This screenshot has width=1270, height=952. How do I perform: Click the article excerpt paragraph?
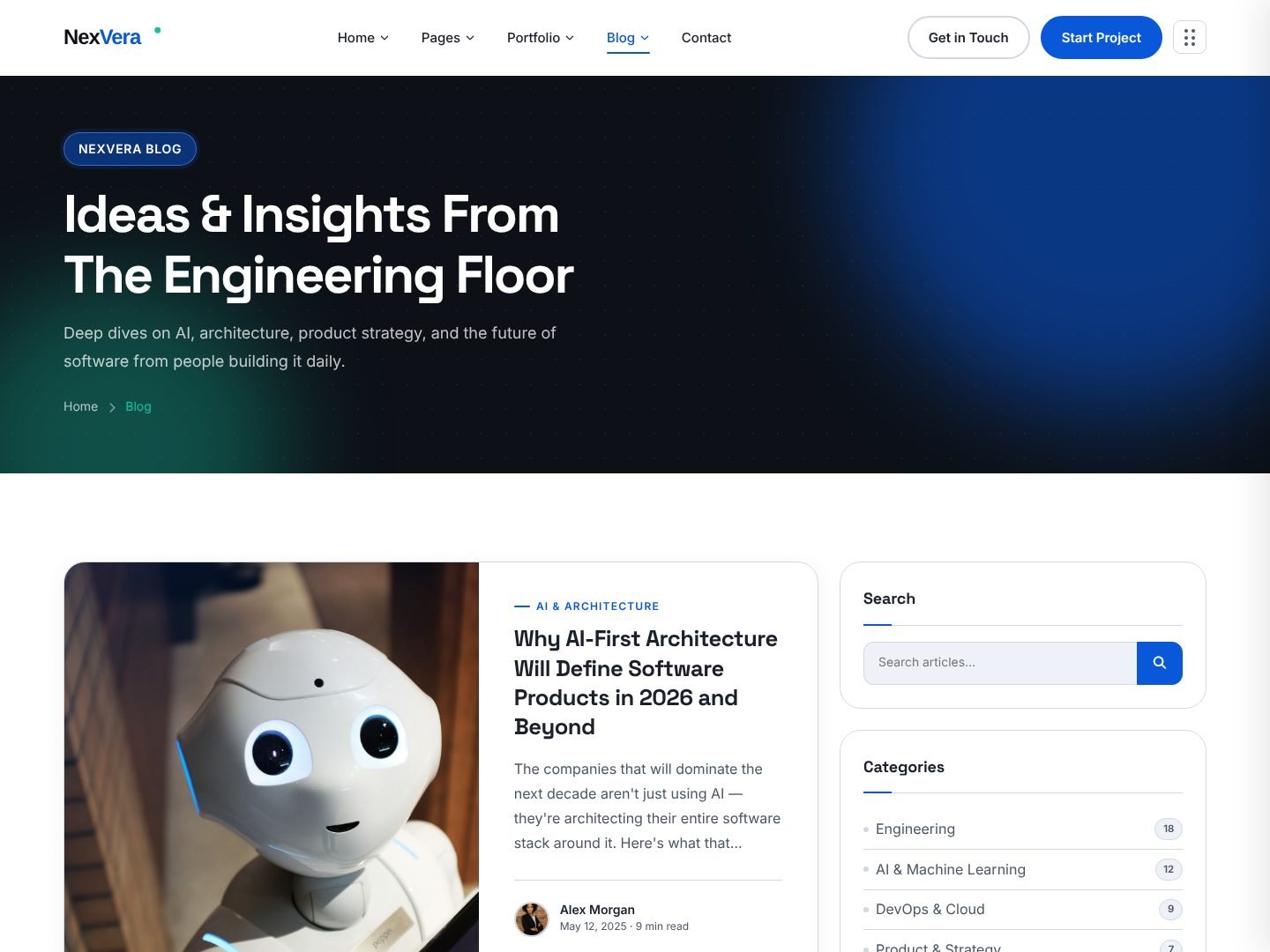647,806
